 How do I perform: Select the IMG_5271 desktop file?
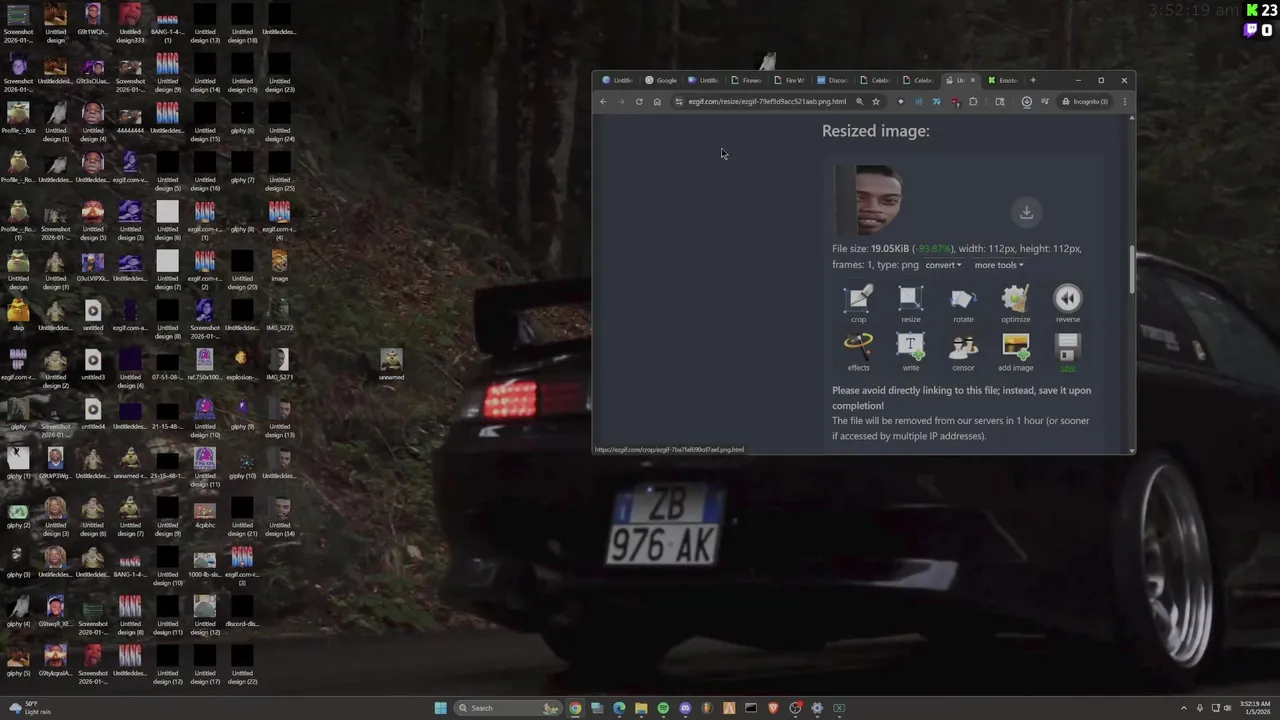(x=279, y=364)
